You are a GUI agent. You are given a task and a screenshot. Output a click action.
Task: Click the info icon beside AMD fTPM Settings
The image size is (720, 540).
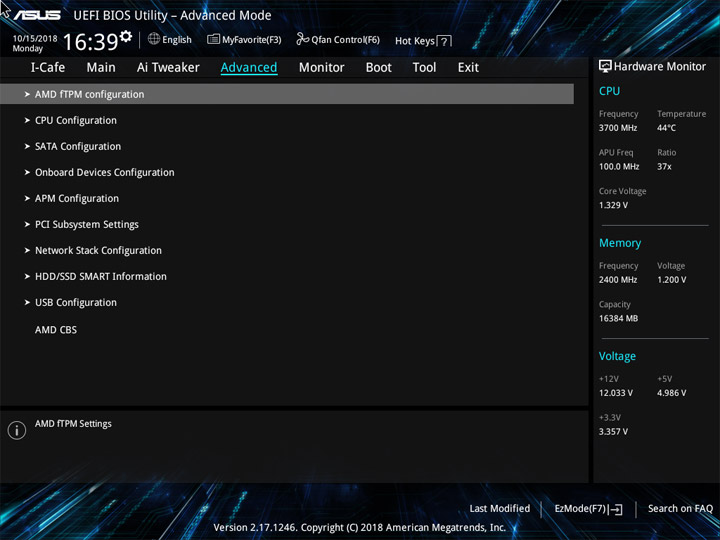17,430
